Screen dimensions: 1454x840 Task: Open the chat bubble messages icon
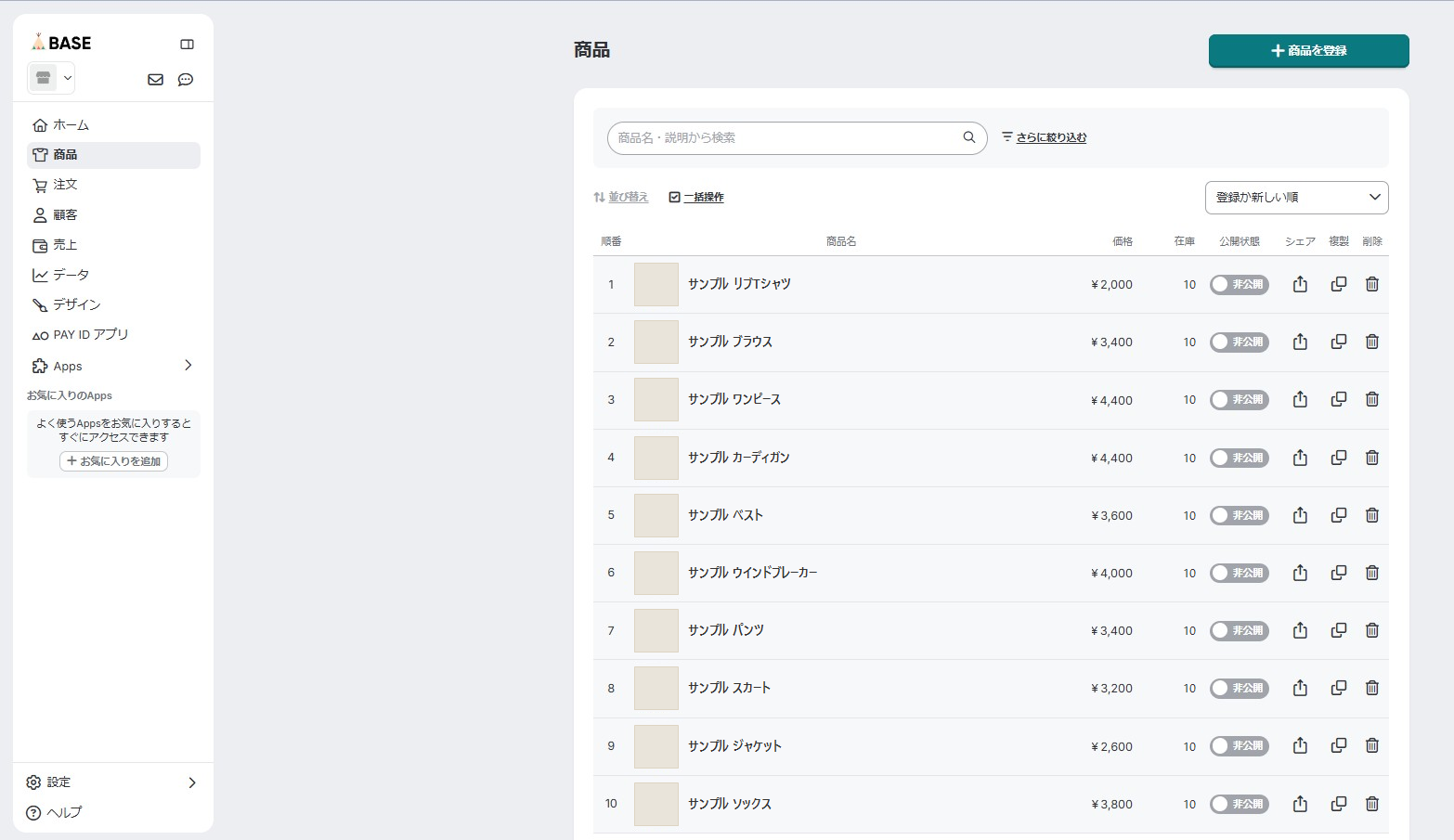(x=186, y=80)
